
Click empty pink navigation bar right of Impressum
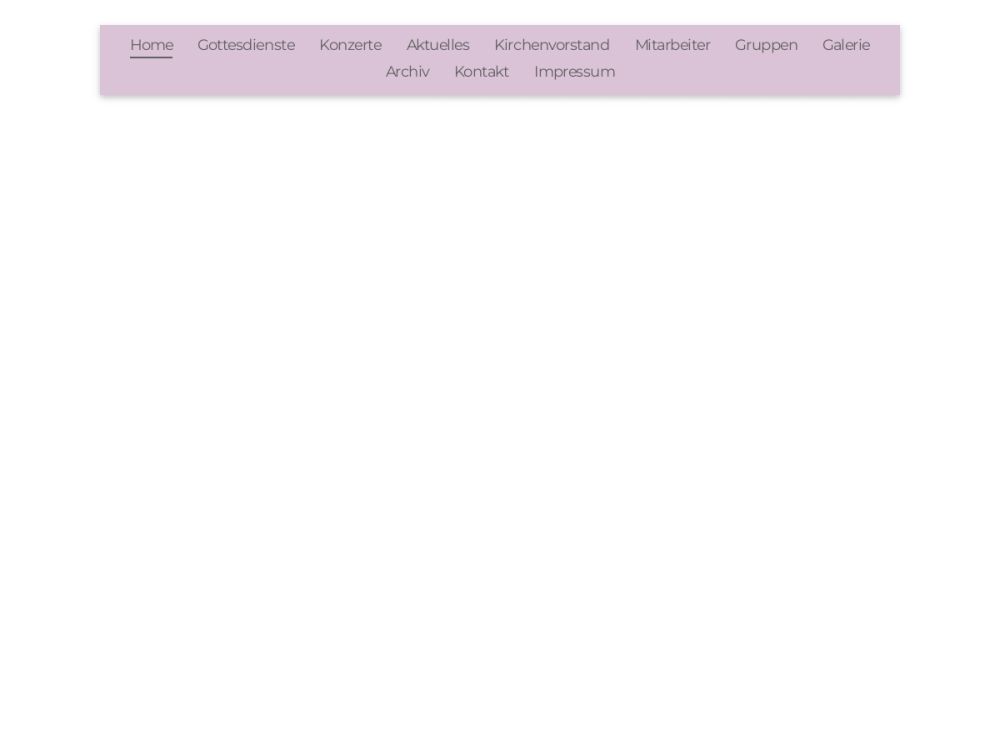pyautogui.click(x=750, y=74)
